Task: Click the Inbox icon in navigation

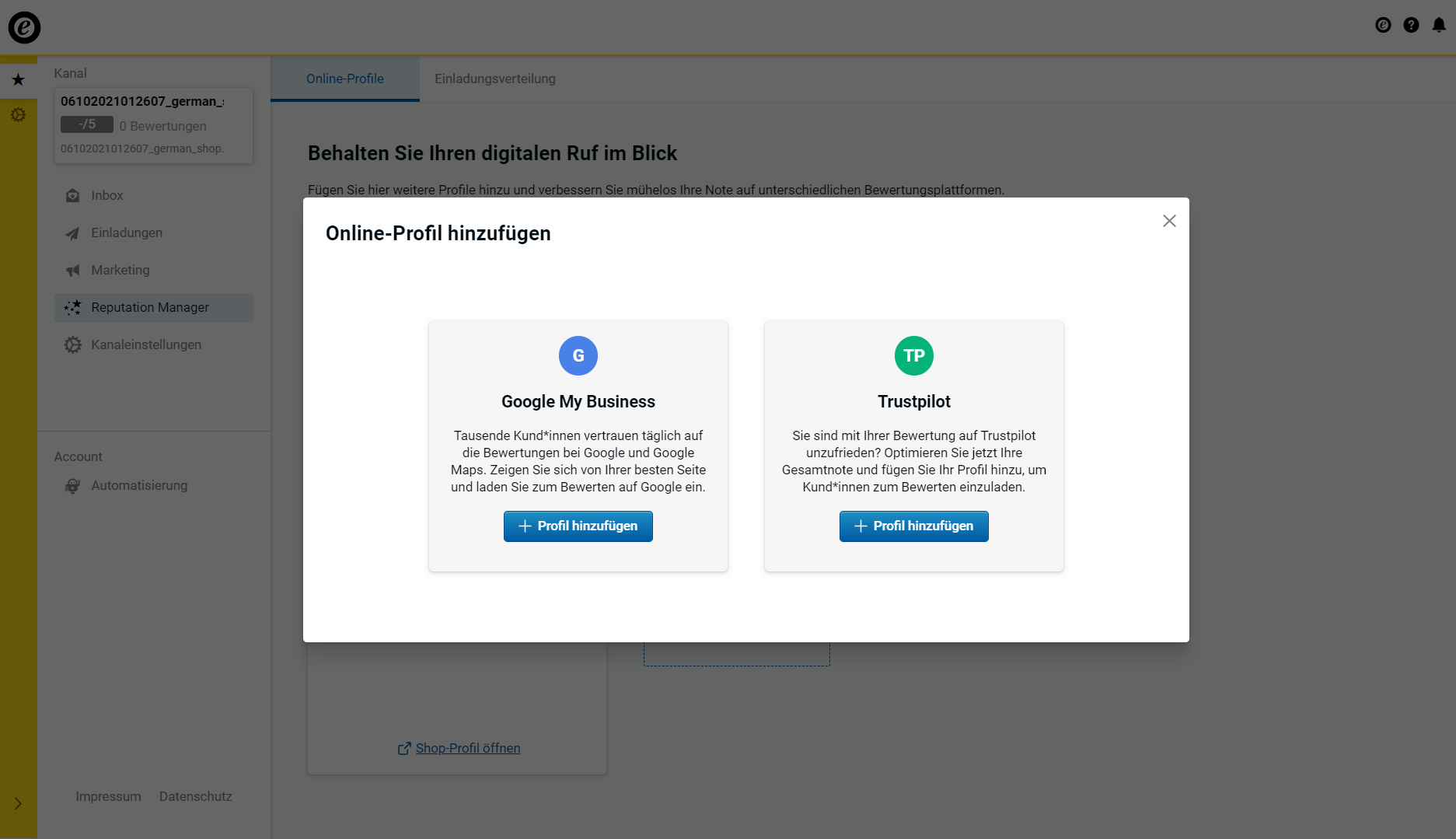Action: tap(72, 195)
